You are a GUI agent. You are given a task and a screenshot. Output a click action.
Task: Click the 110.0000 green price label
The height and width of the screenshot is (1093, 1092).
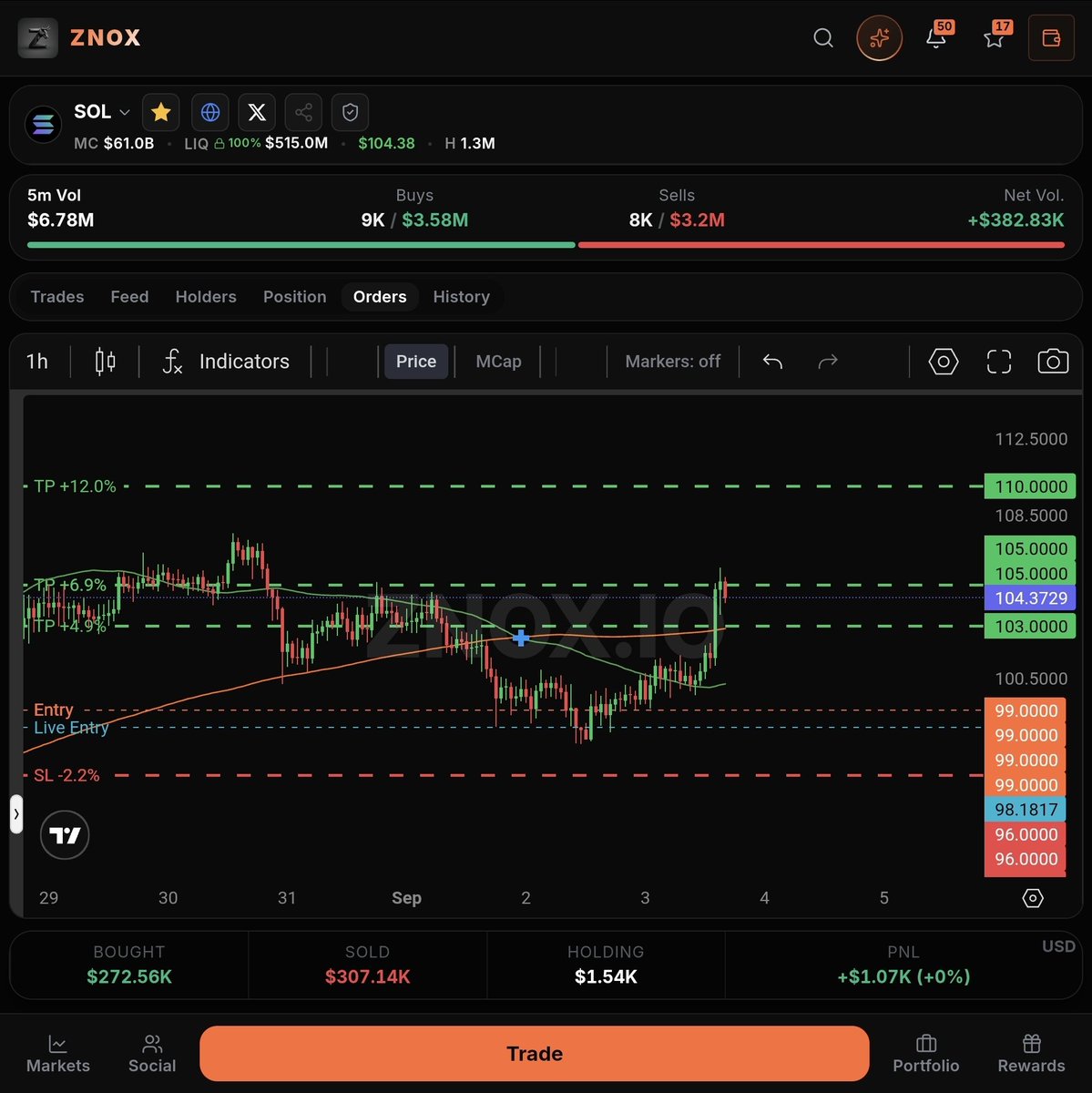(x=1030, y=486)
